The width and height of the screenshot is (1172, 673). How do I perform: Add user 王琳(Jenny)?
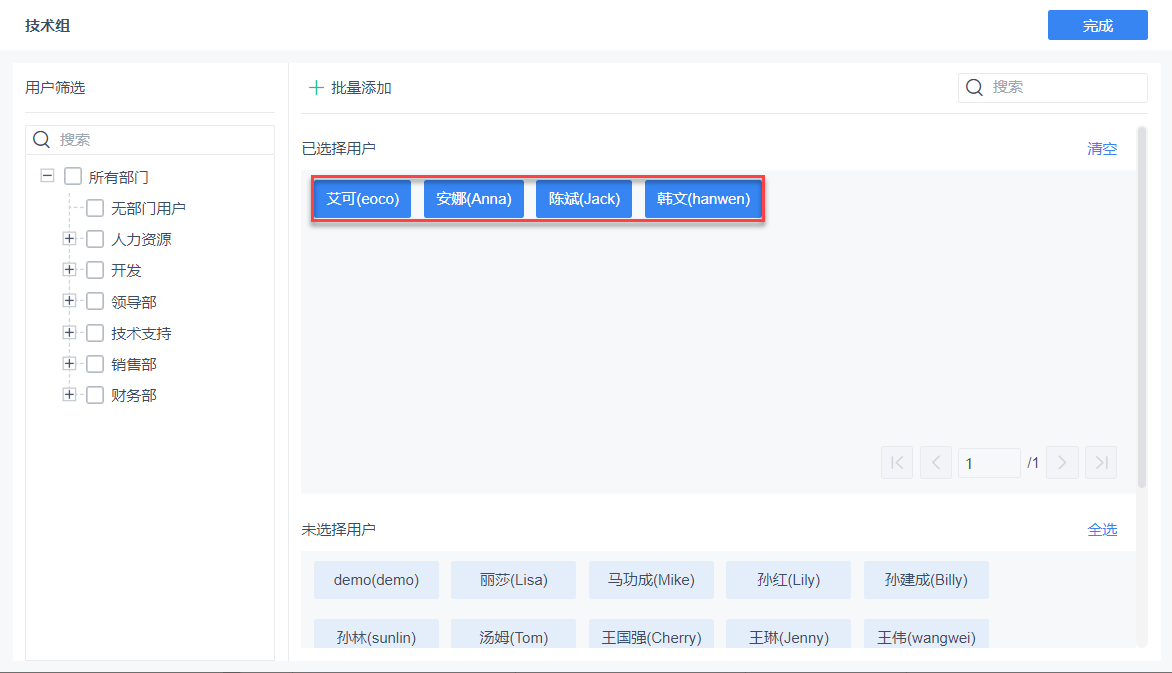(789, 634)
